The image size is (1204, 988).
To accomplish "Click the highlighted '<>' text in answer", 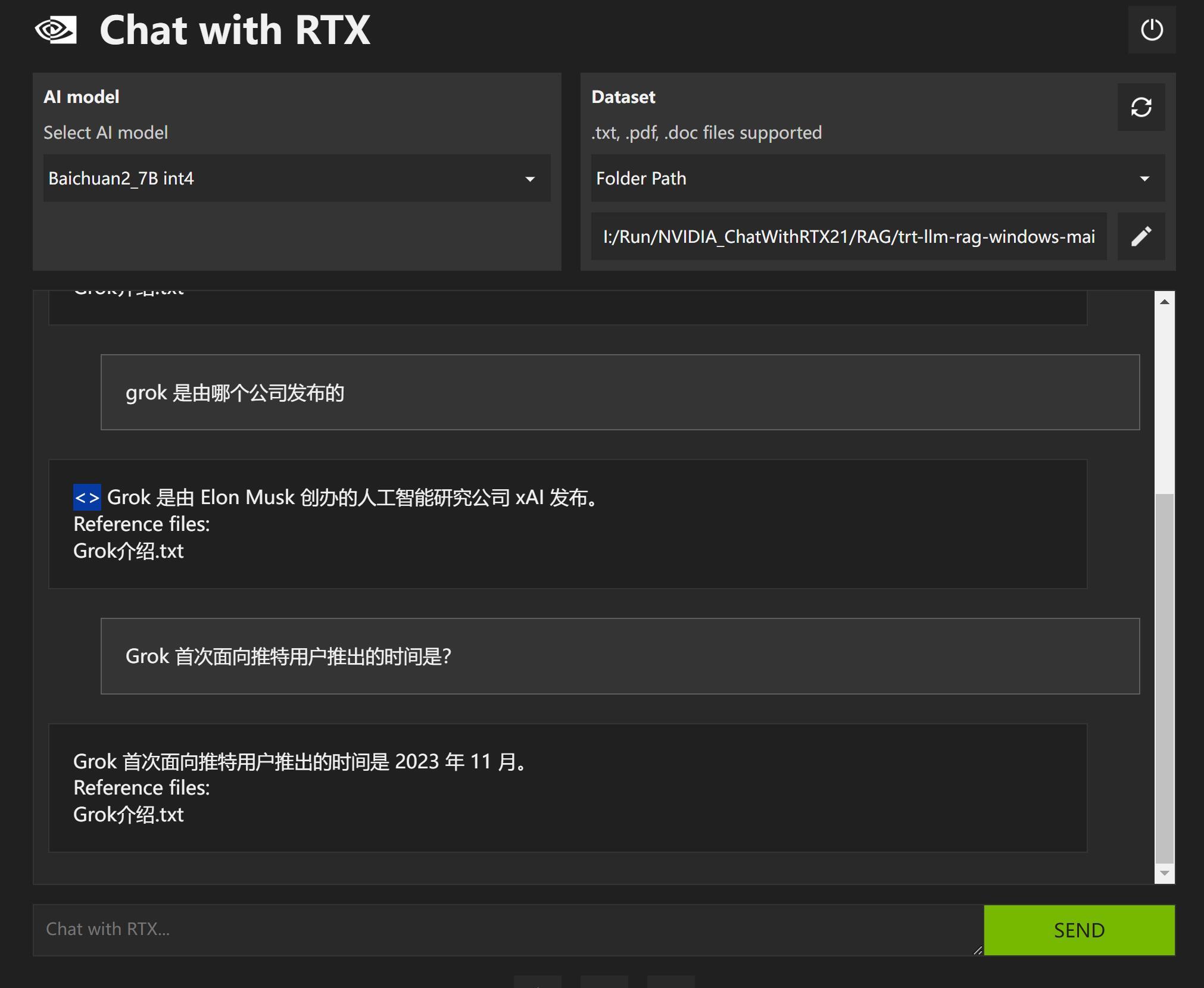I will point(87,498).
